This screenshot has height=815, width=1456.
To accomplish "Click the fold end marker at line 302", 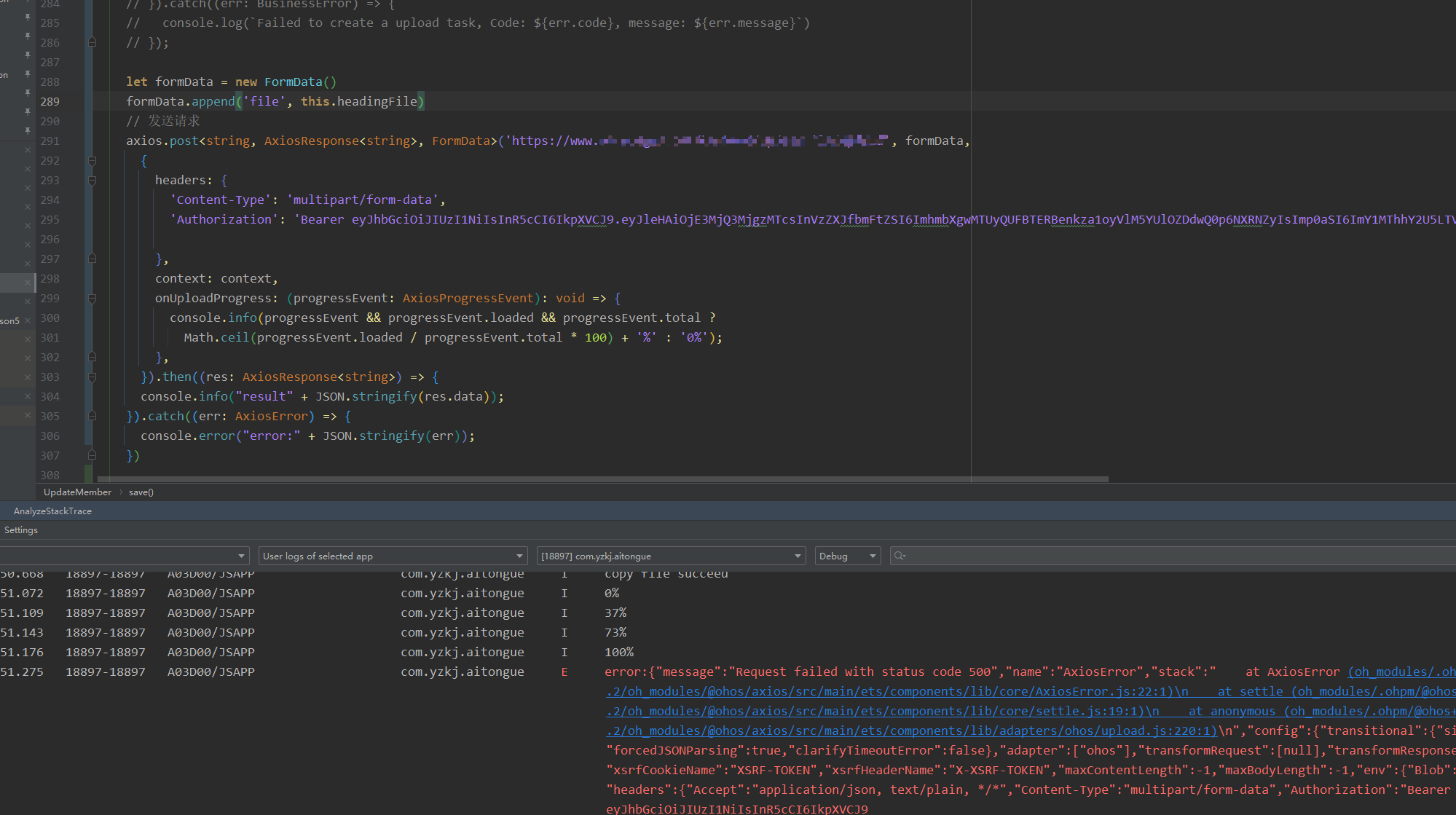I will [x=93, y=357].
